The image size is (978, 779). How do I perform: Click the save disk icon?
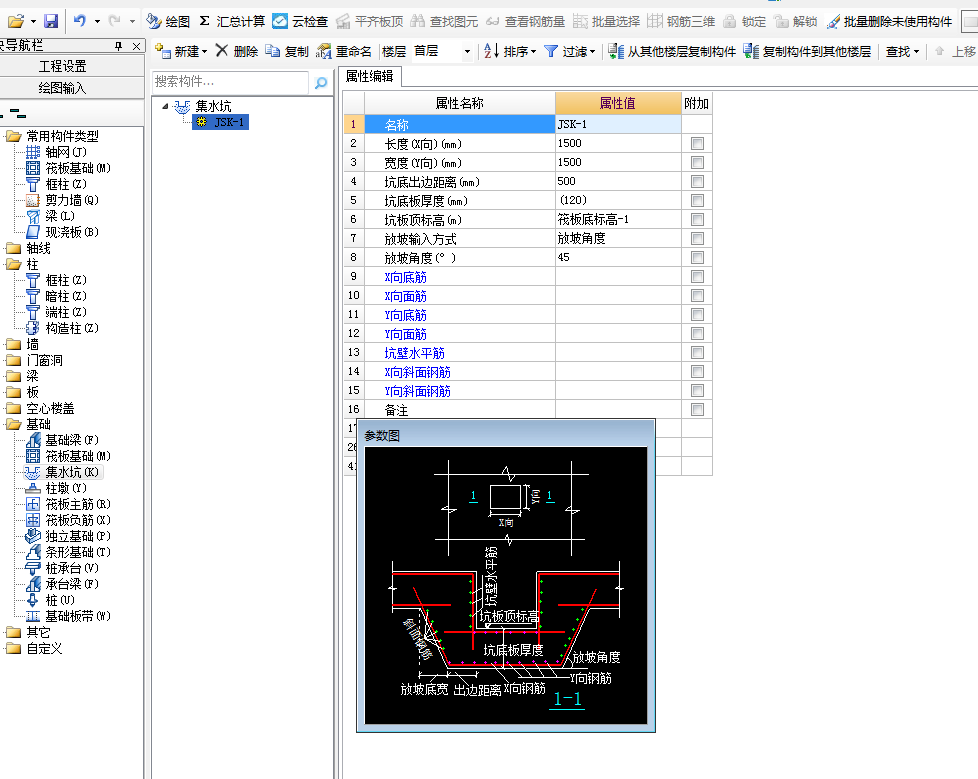[x=51, y=21]
